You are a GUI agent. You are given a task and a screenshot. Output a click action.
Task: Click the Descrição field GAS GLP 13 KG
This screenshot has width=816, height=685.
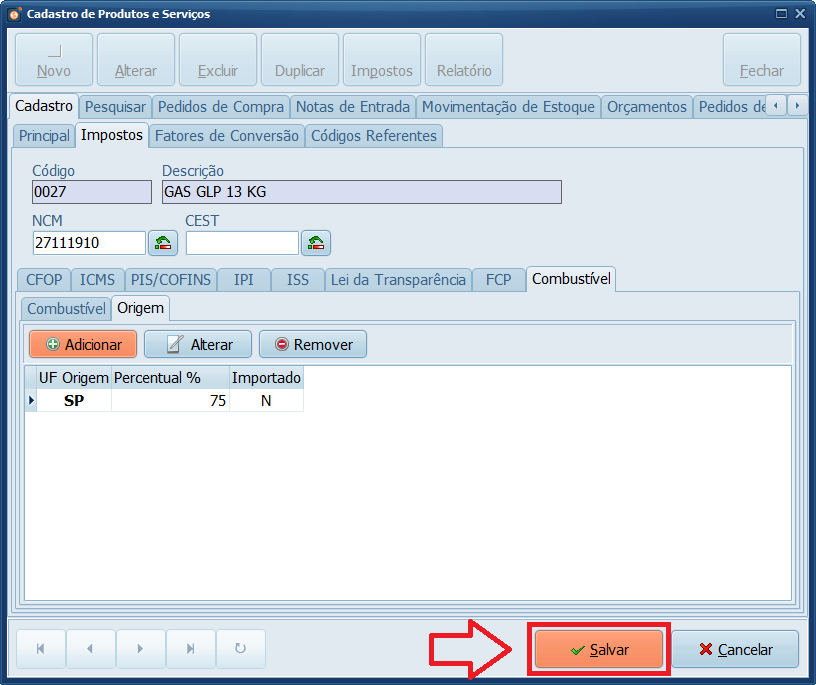(x=362, y=192)
